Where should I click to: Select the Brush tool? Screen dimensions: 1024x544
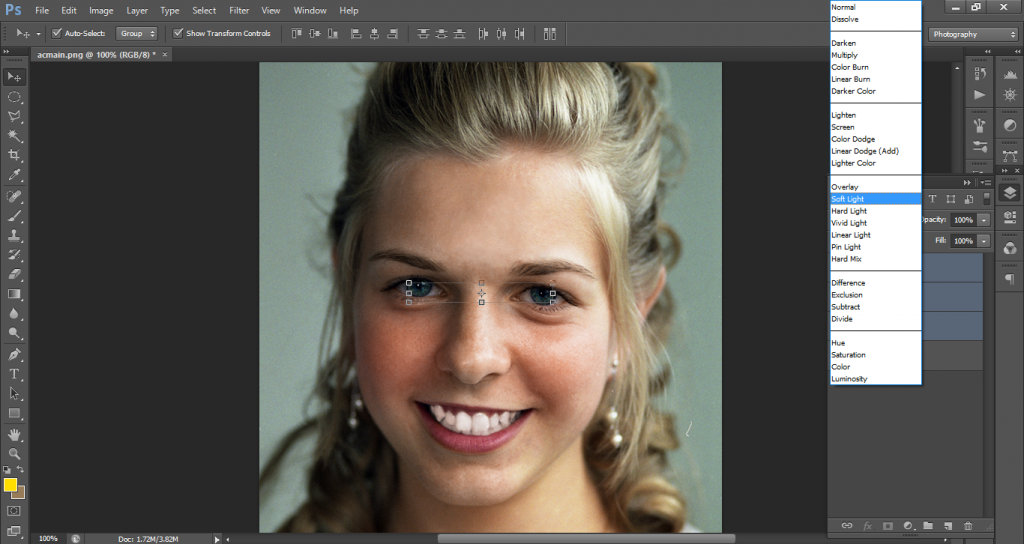14,216
